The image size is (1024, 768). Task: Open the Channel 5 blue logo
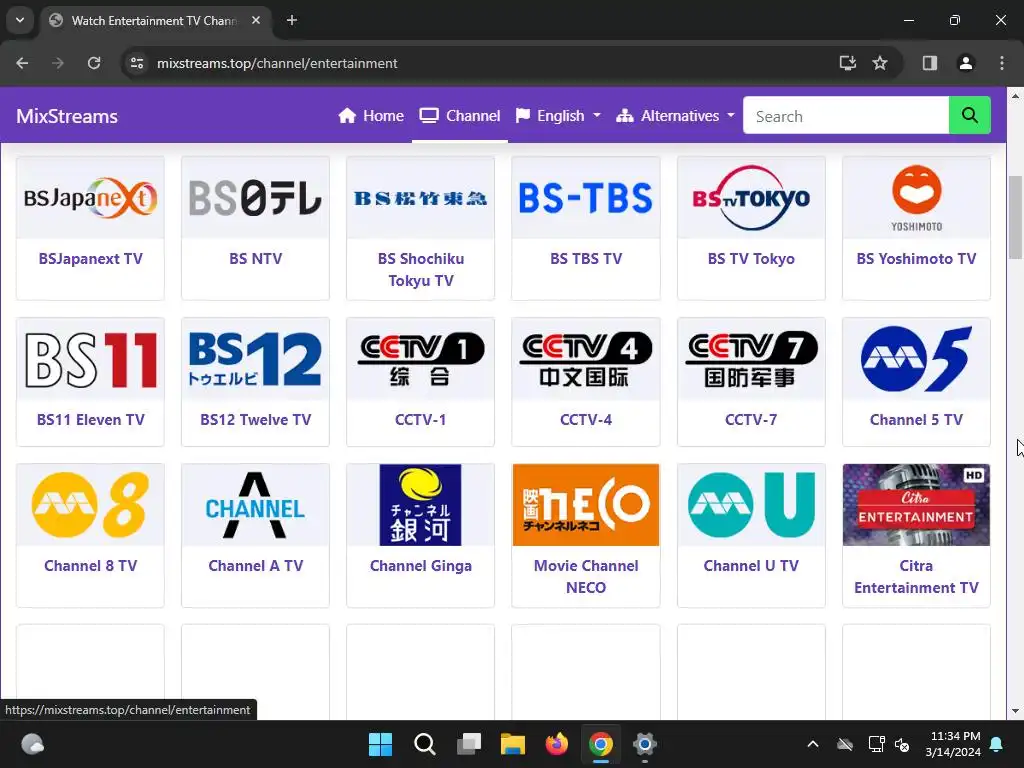click(x=916, y=359)
